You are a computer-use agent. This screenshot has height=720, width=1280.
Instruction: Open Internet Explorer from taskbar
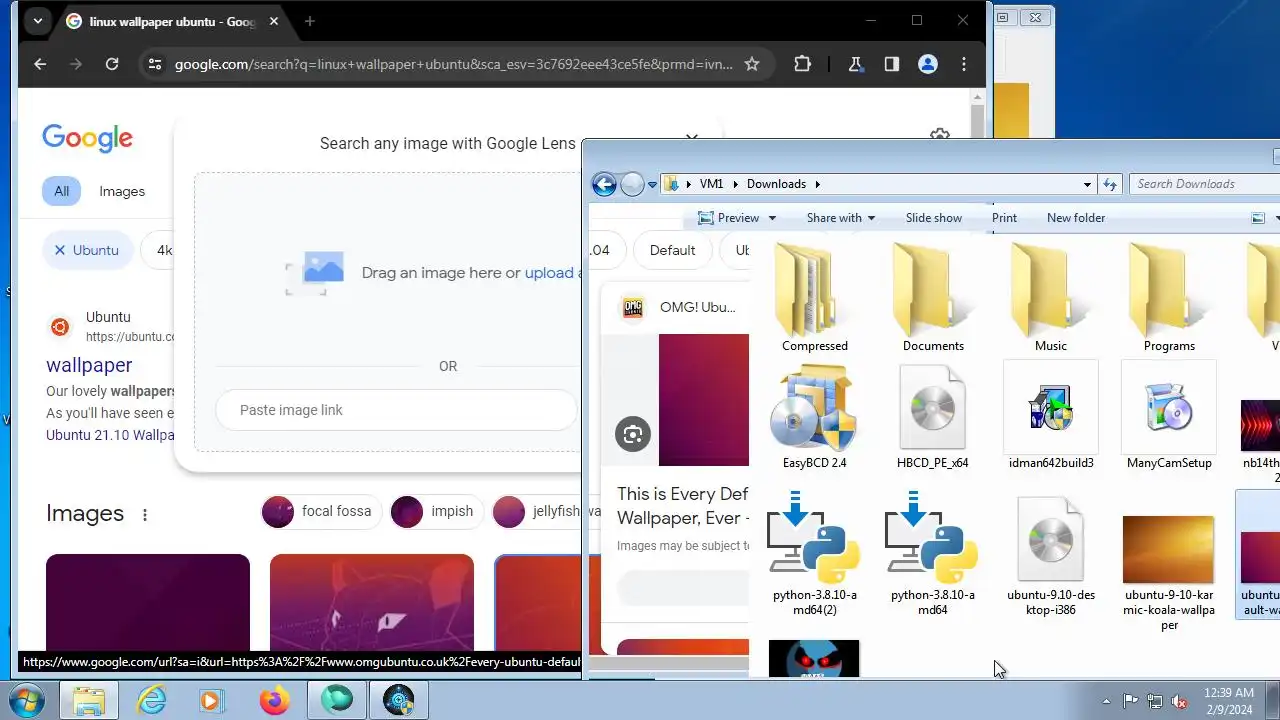point(152,700)
